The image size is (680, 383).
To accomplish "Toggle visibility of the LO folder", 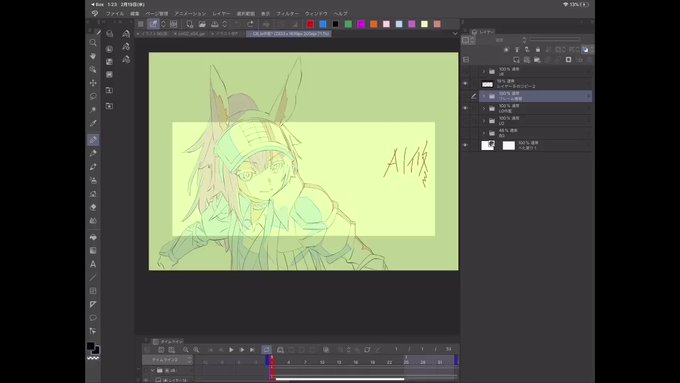I will point(465,121).
